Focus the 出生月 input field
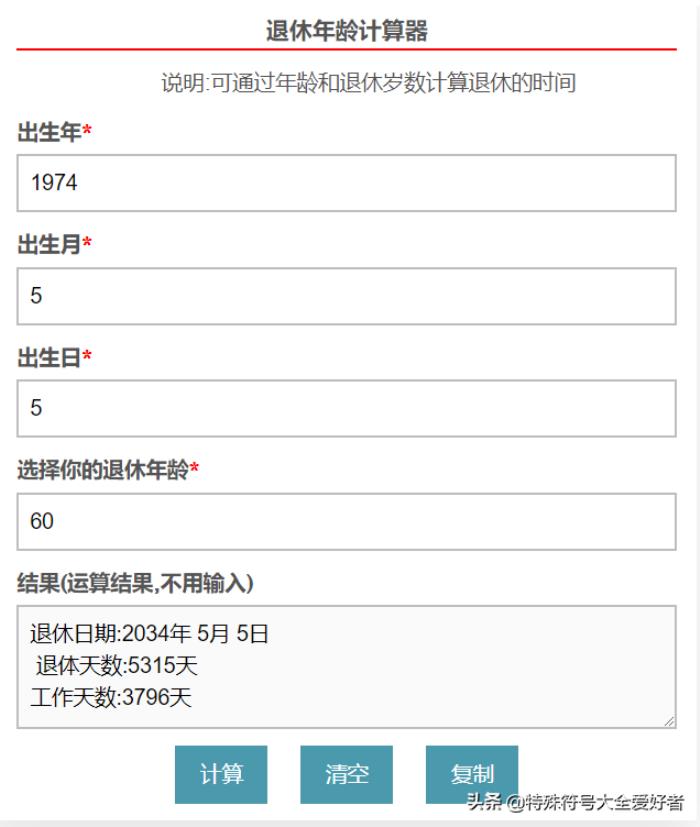 [x=346, y=296]
